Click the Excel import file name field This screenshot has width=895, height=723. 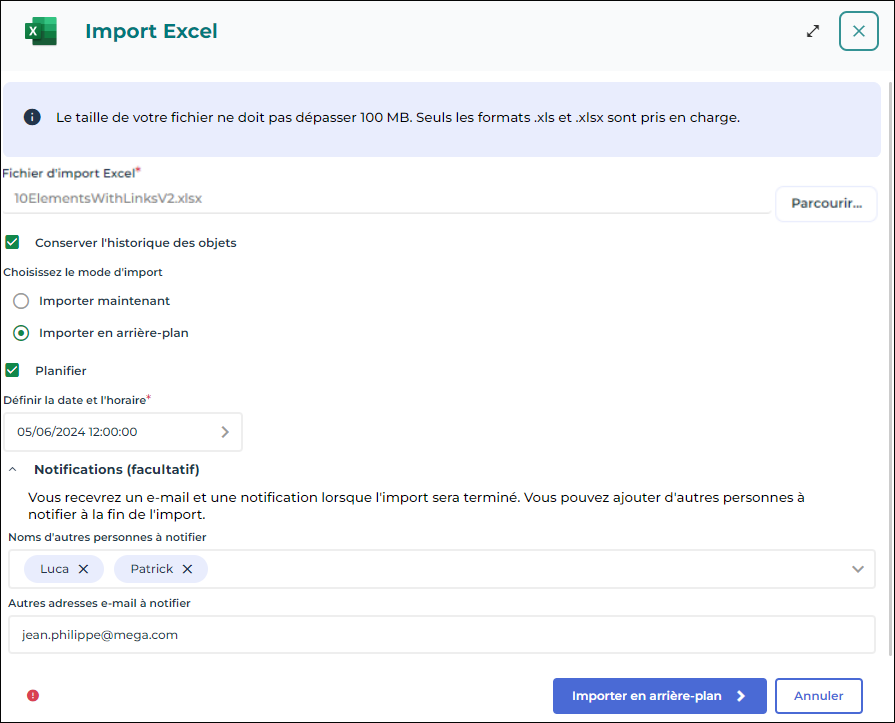(x=385, y=198)
